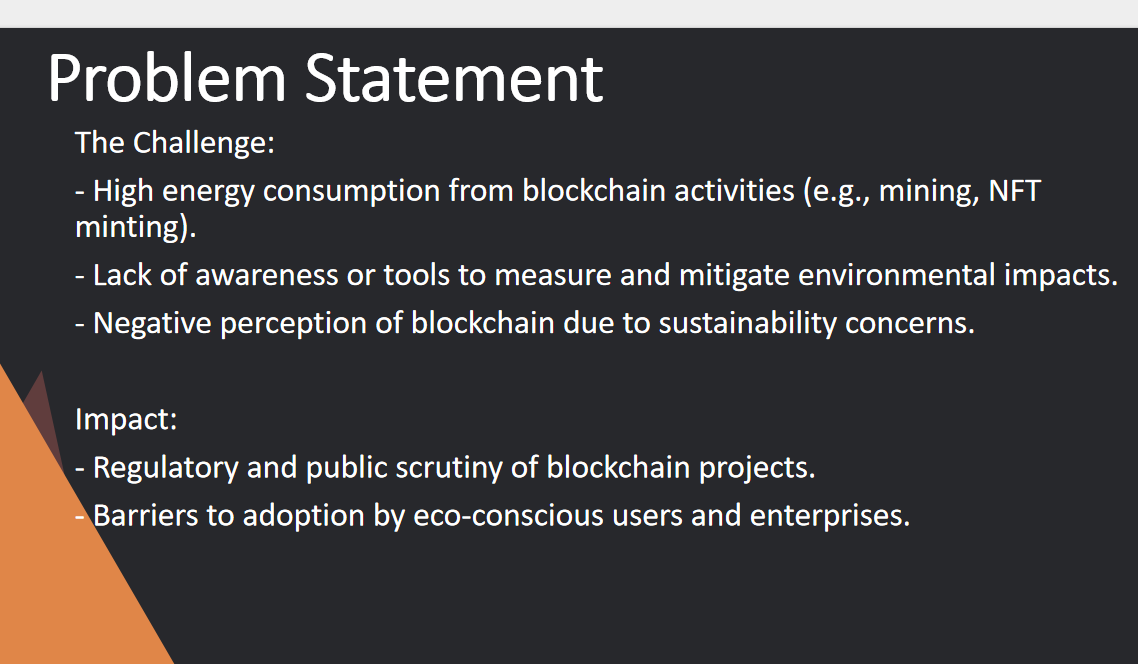
Task: Click the Negative perception bullet line
Action: click(523, 323)
